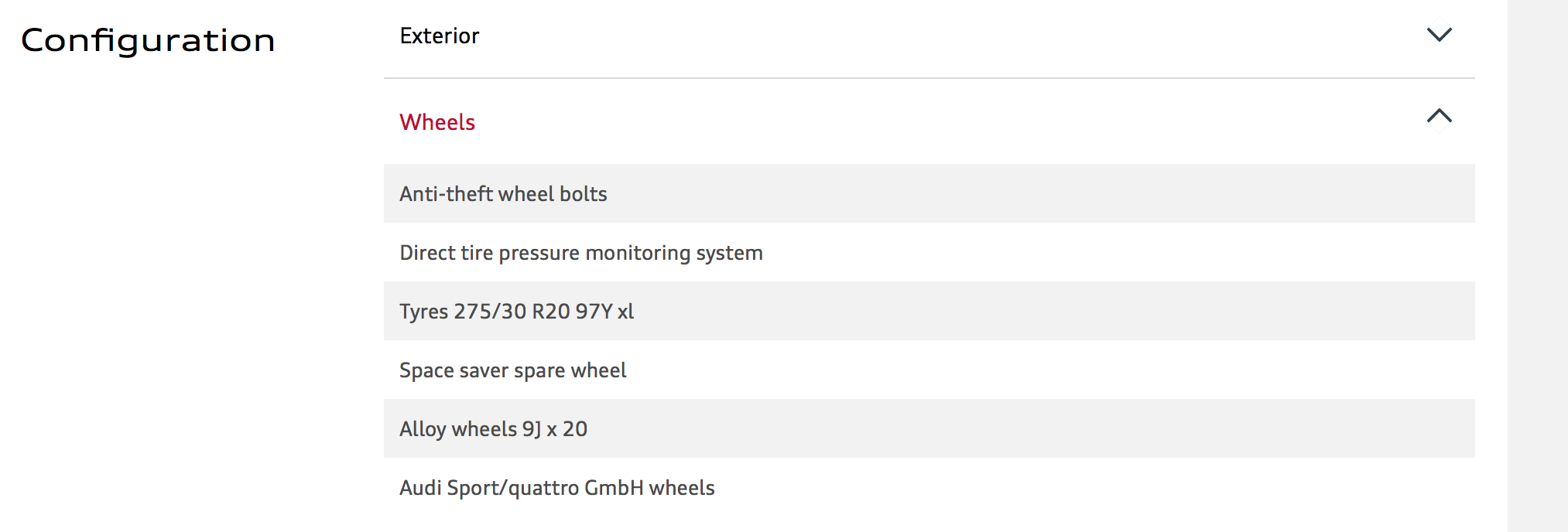Click the gray panel on the right edge

click(x=1537, y=266)
